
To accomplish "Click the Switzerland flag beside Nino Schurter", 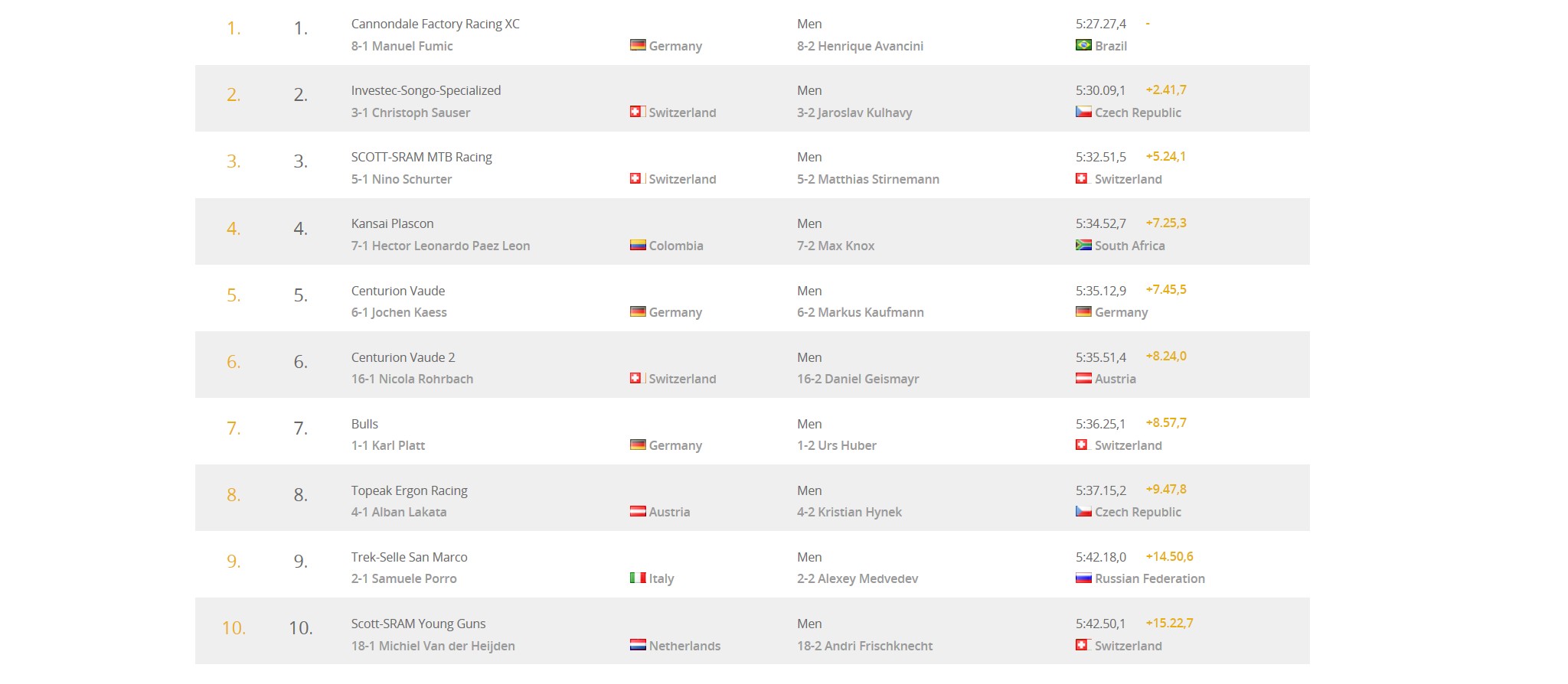I will [x=635, y=178].
